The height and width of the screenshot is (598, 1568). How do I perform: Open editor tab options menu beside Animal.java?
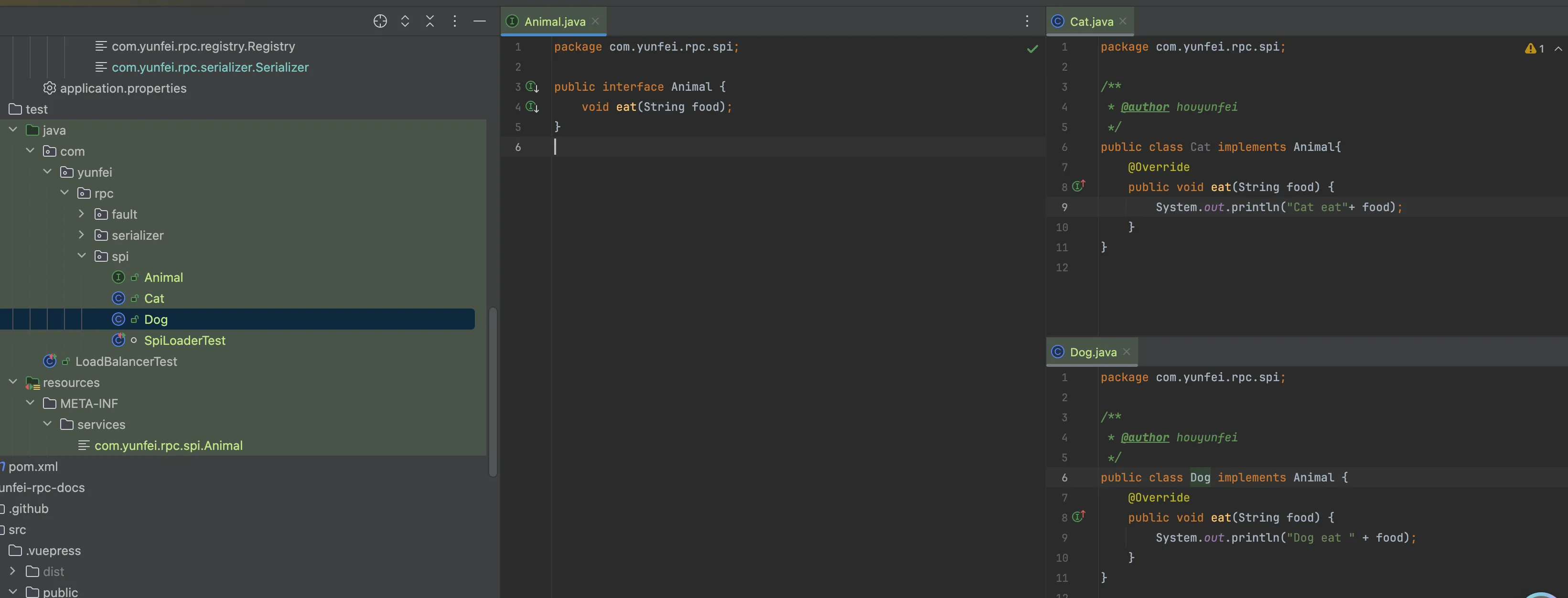1027,21
